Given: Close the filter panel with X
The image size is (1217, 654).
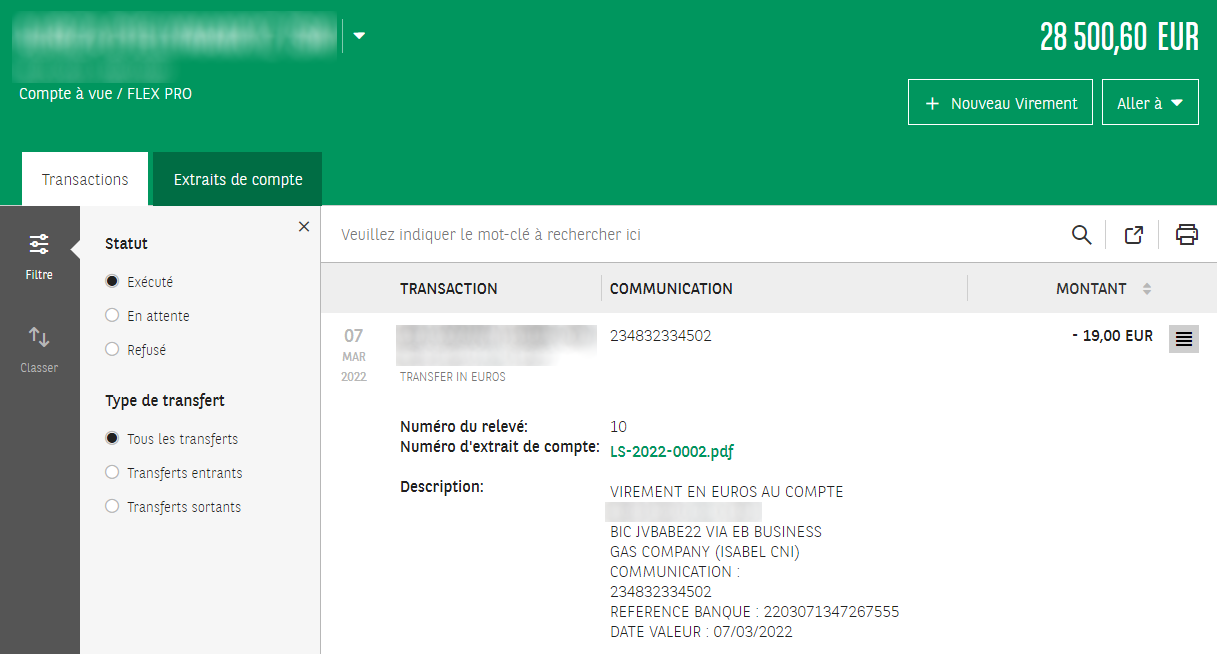Looking at the screenshot, I should (x=304, y=227).
